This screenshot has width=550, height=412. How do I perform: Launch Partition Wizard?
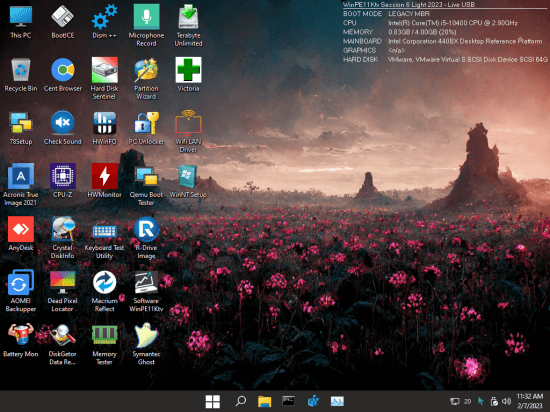146,79
